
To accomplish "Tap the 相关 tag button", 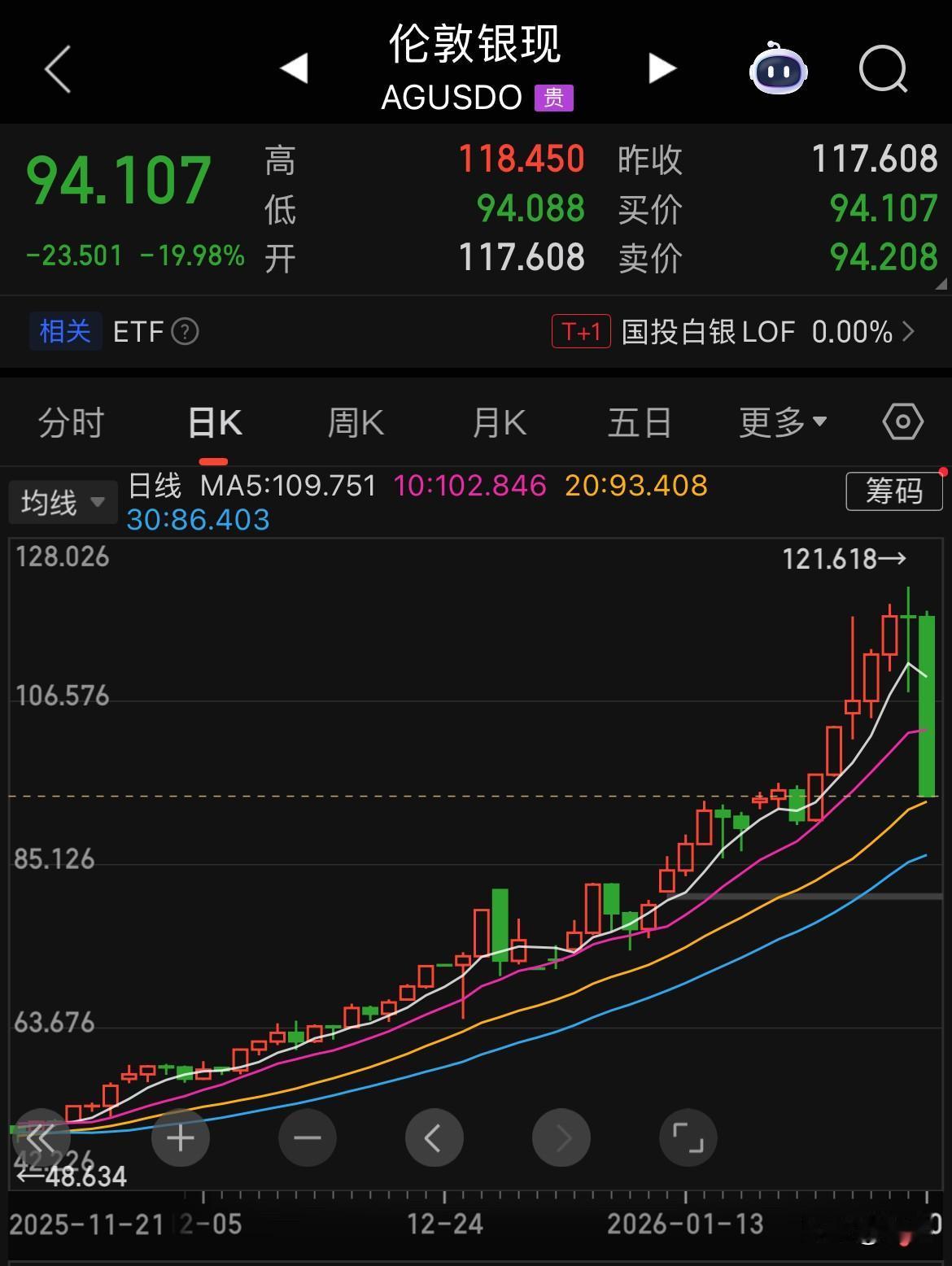I will coord(65,332).
